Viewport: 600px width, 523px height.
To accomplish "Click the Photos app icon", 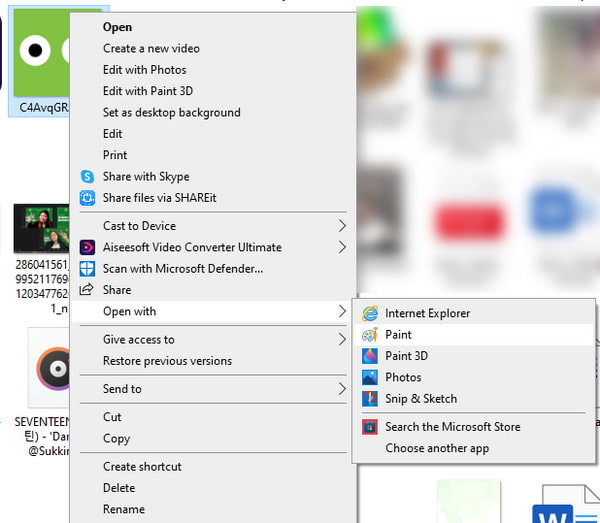I will tap(370, 377).
